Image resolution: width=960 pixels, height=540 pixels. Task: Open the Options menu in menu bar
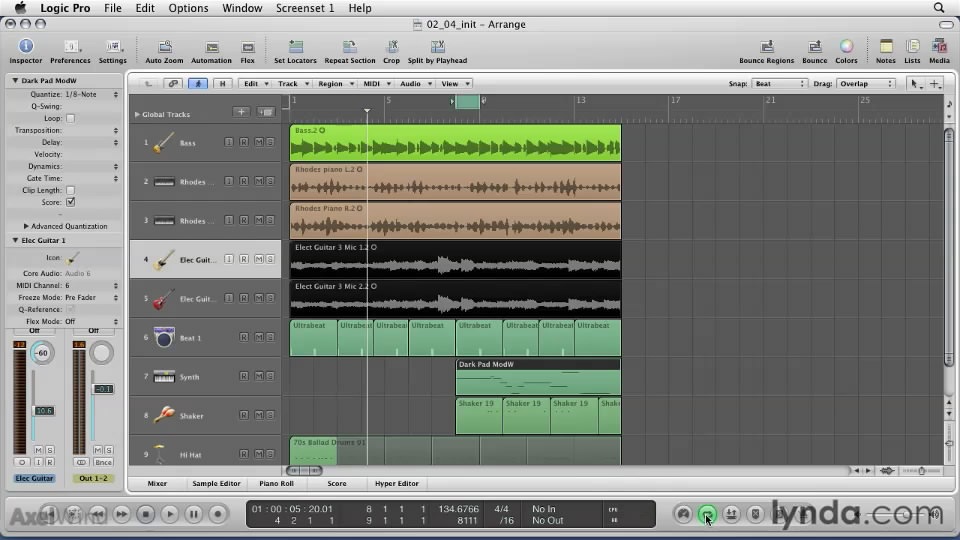coord(188,8)
